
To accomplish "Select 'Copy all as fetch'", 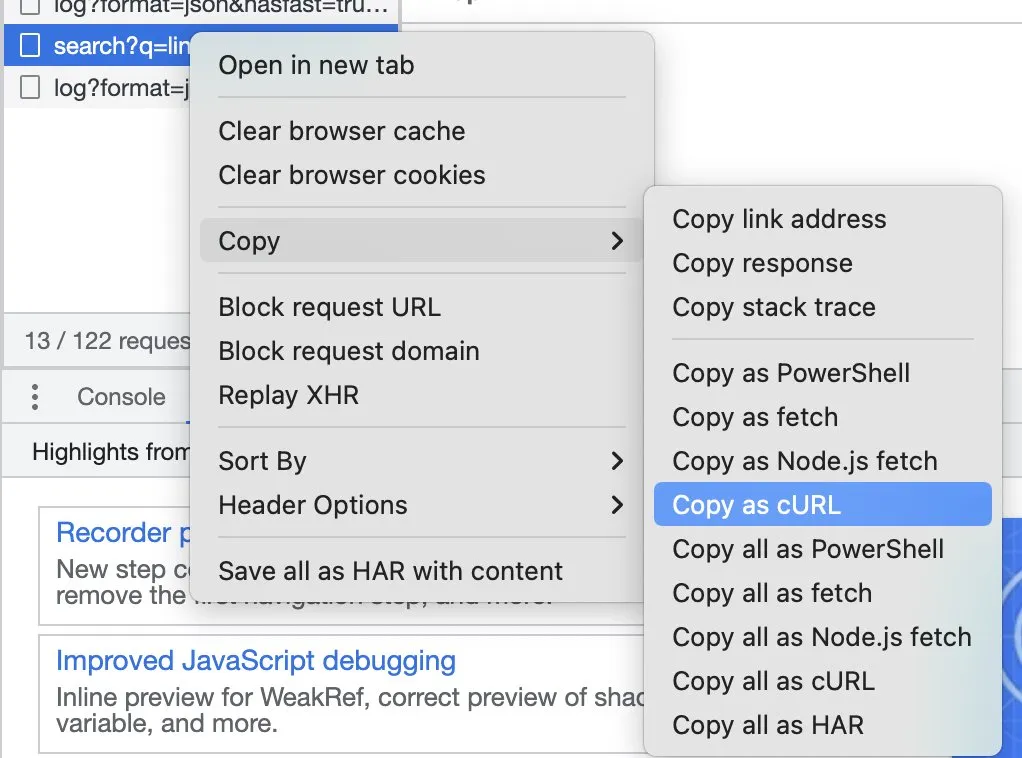I will [823, 593].
